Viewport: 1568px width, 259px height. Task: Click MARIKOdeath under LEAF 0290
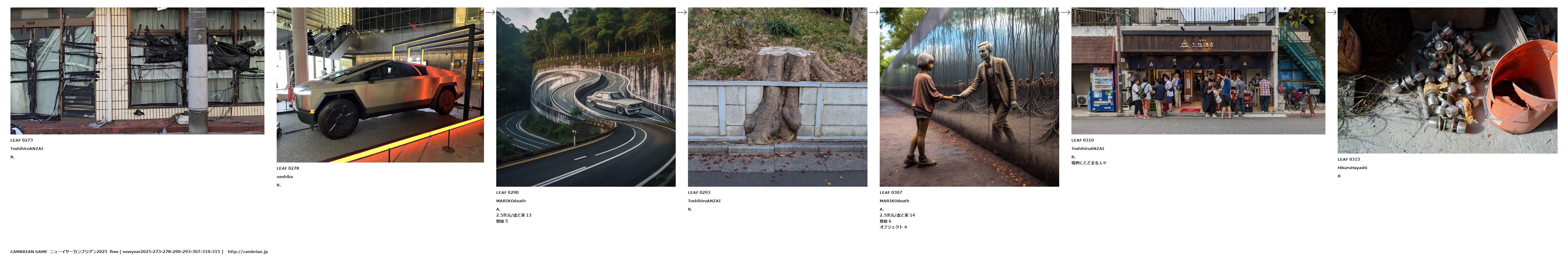[511, 201]
